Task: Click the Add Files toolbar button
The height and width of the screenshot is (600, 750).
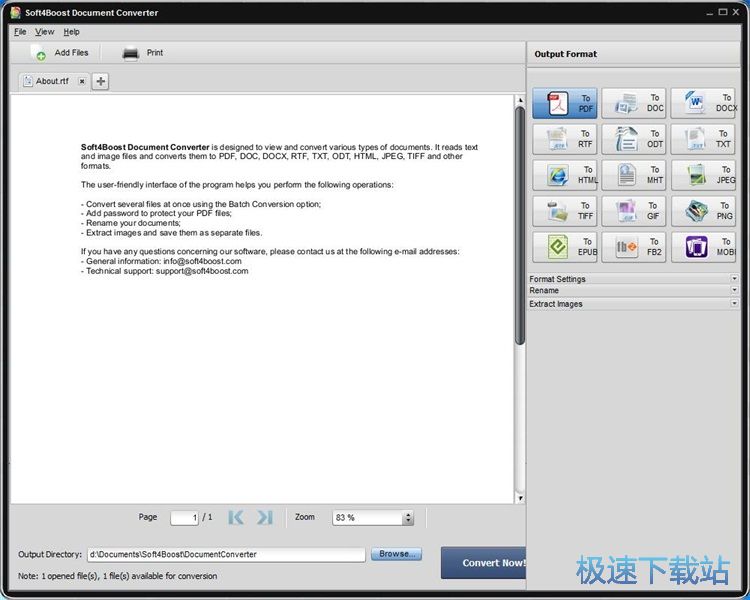Action: [60, 53]
